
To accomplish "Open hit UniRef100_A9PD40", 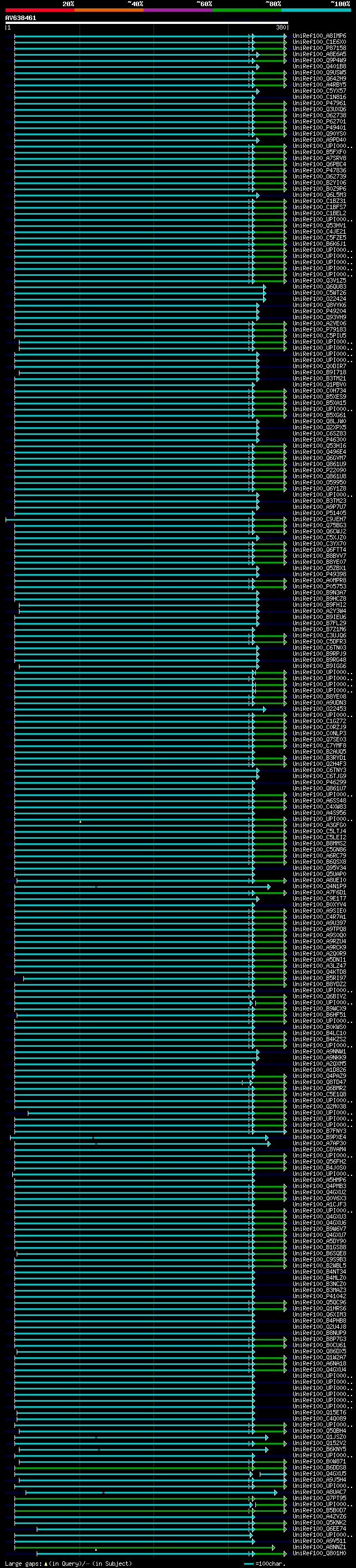I will point(319,140).
